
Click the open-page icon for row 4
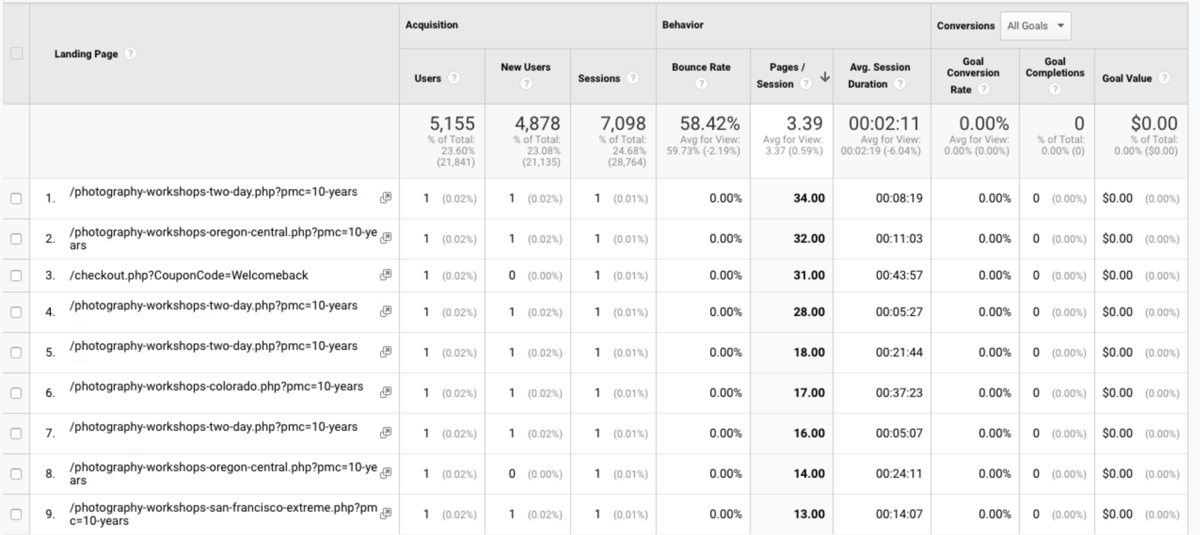coord(385,312)
